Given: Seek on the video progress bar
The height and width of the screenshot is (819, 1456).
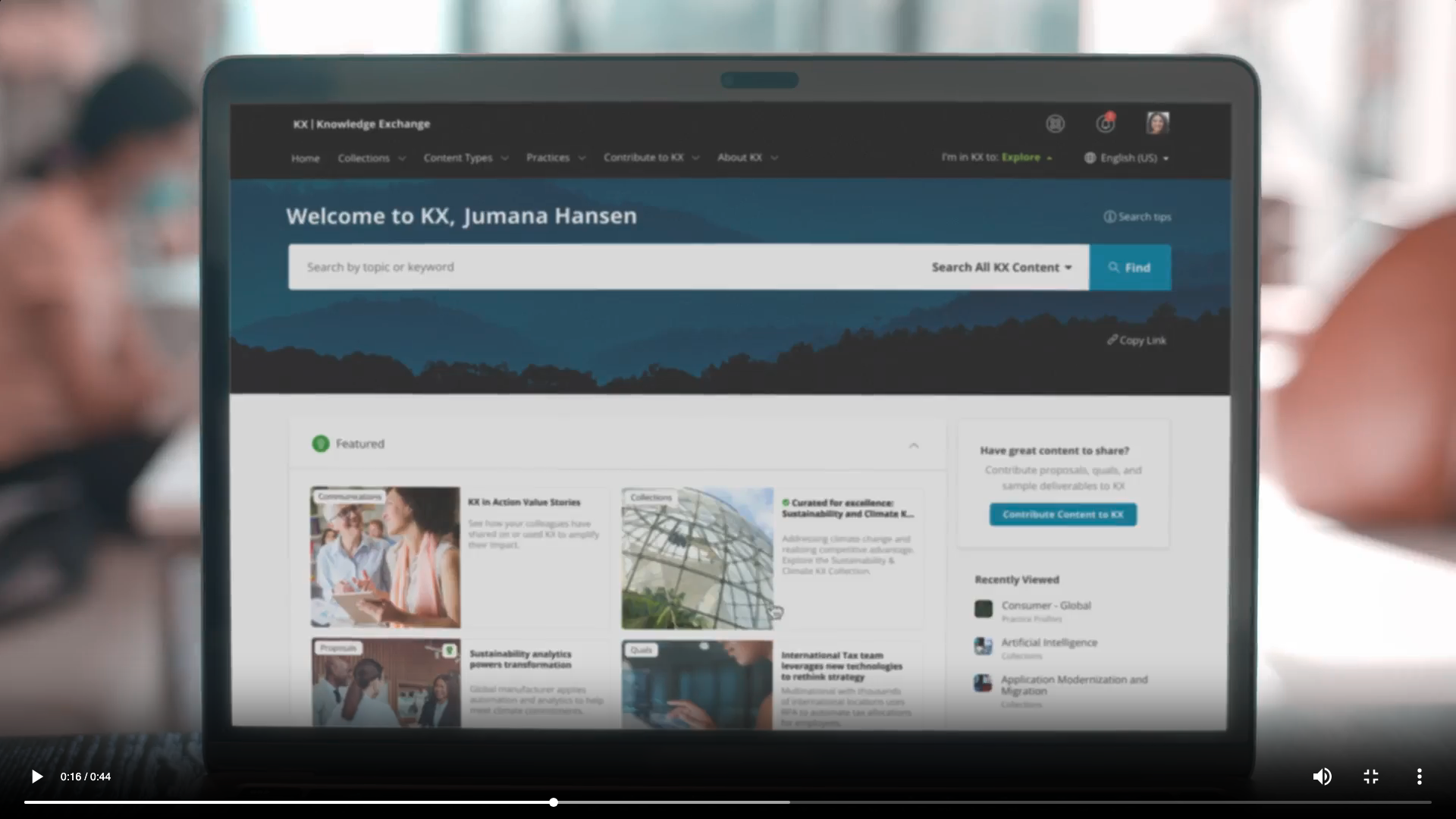Looking at the screenshot, I should tap(728, 802).
